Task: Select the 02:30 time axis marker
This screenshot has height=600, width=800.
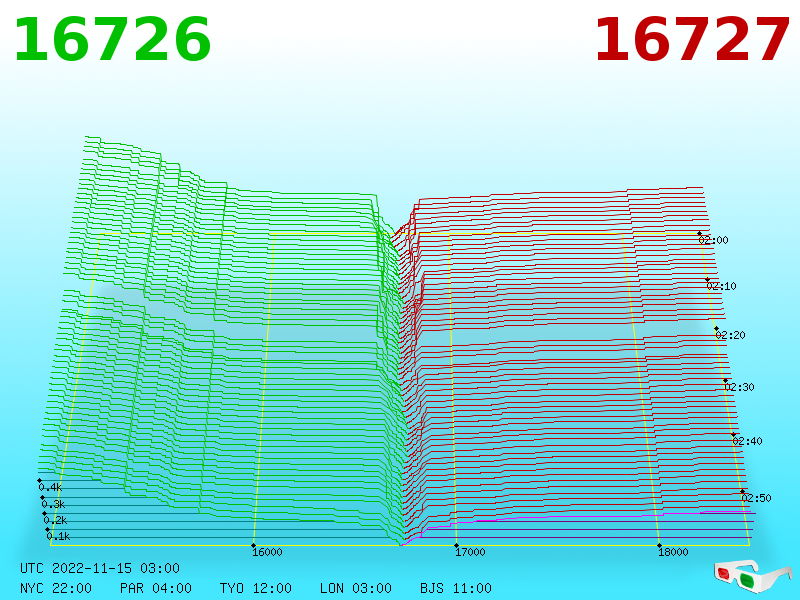Action: [739, 387]
